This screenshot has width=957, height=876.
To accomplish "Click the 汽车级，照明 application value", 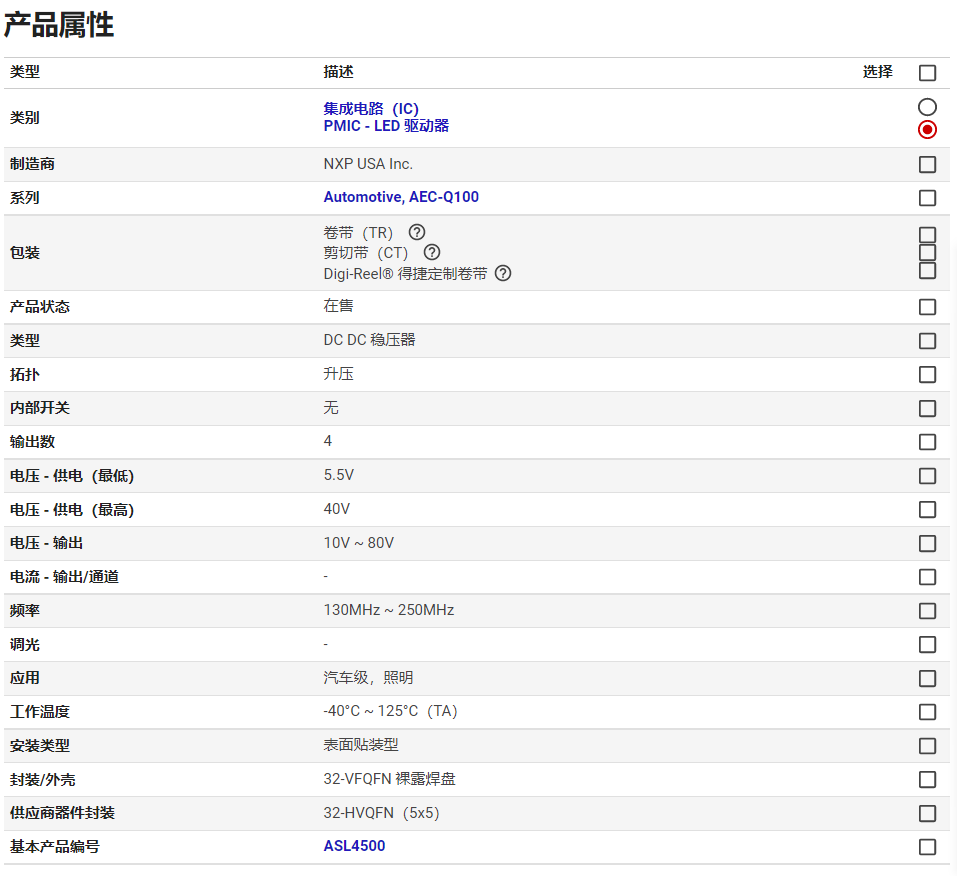I will 368,678.
